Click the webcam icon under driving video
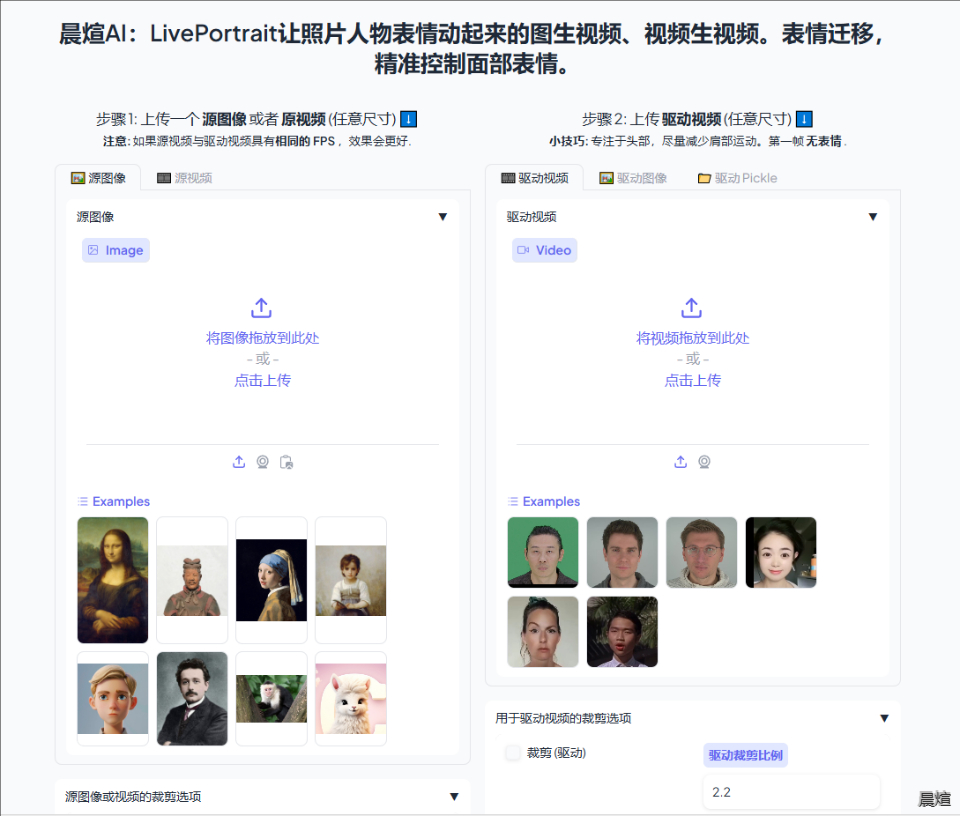960x816 pixels. (704, 462)
